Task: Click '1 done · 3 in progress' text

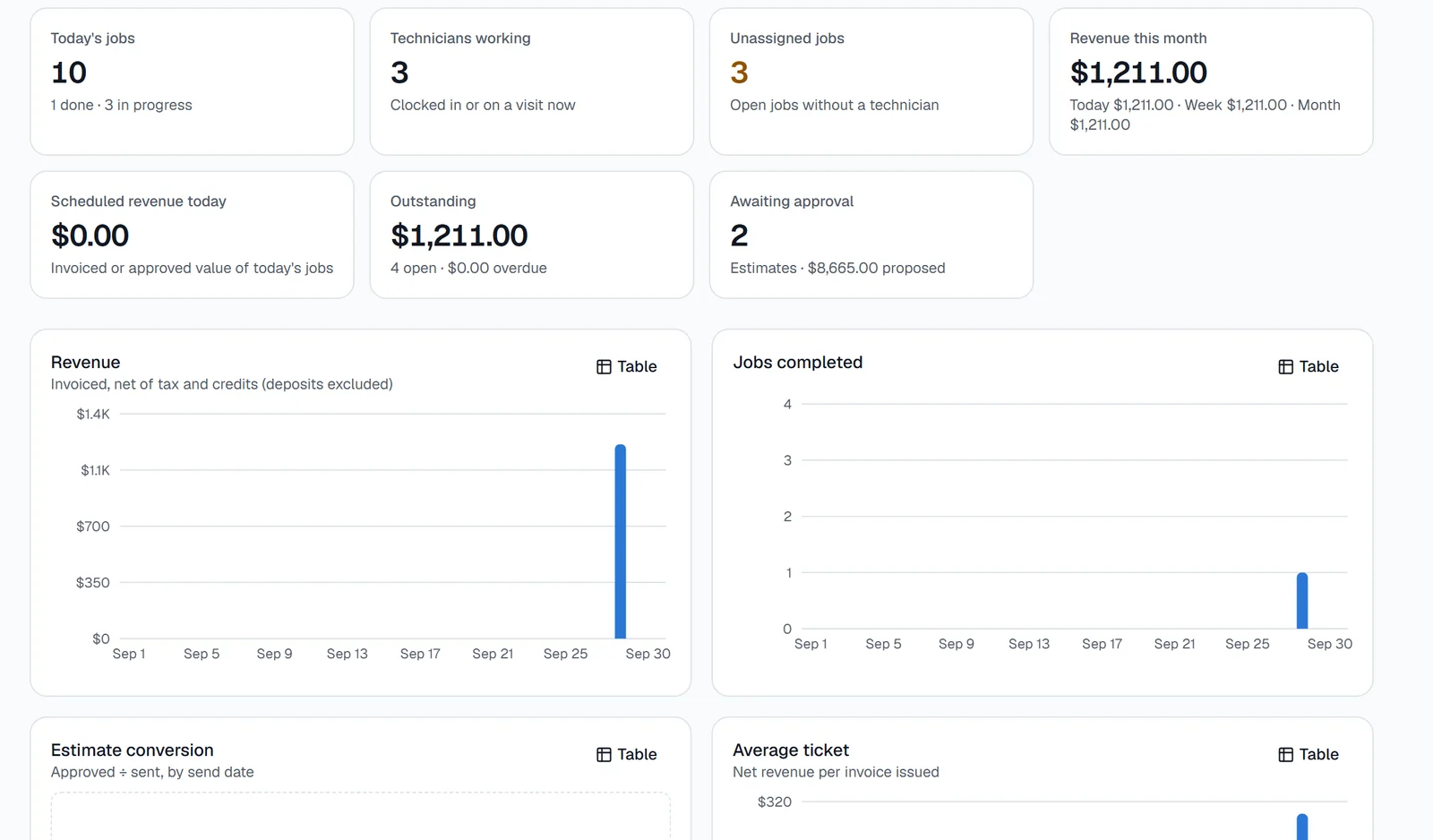Action: point(121,105)
